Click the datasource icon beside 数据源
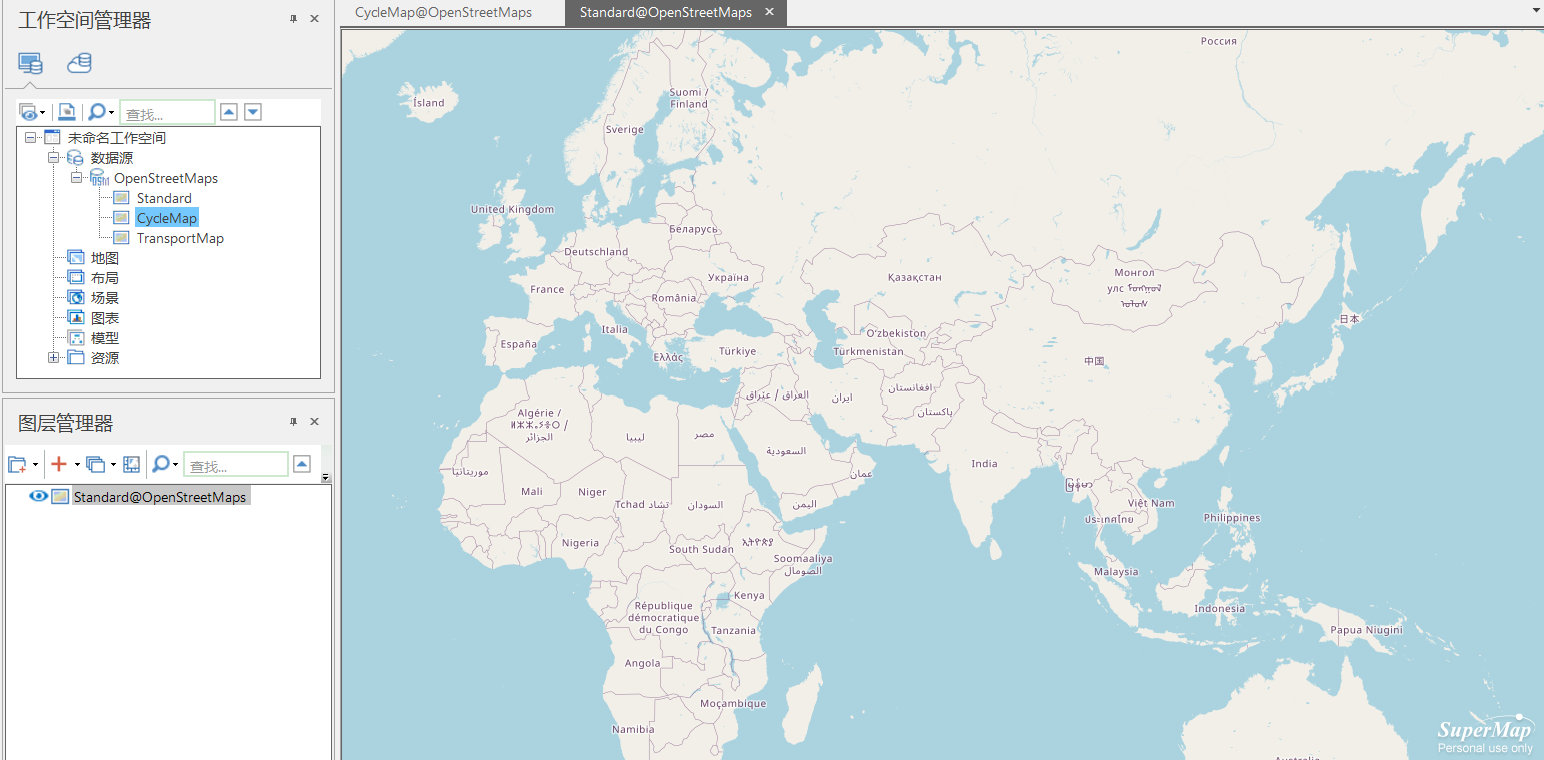This screenshot has width=1544, height=760. pos(75,158)
